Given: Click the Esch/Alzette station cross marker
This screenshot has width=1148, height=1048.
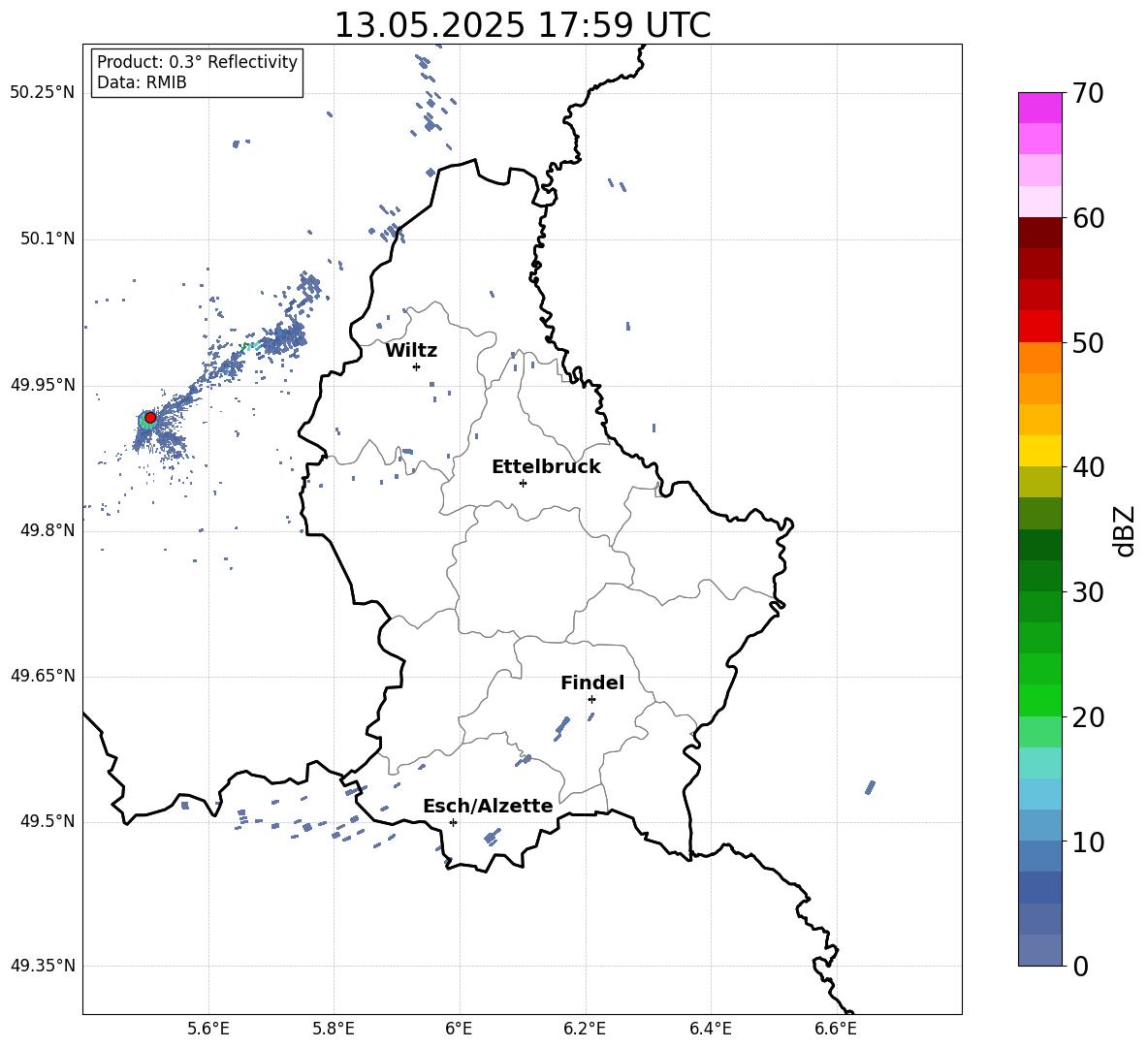Looking at the screenshot, I should click(453, 822).
